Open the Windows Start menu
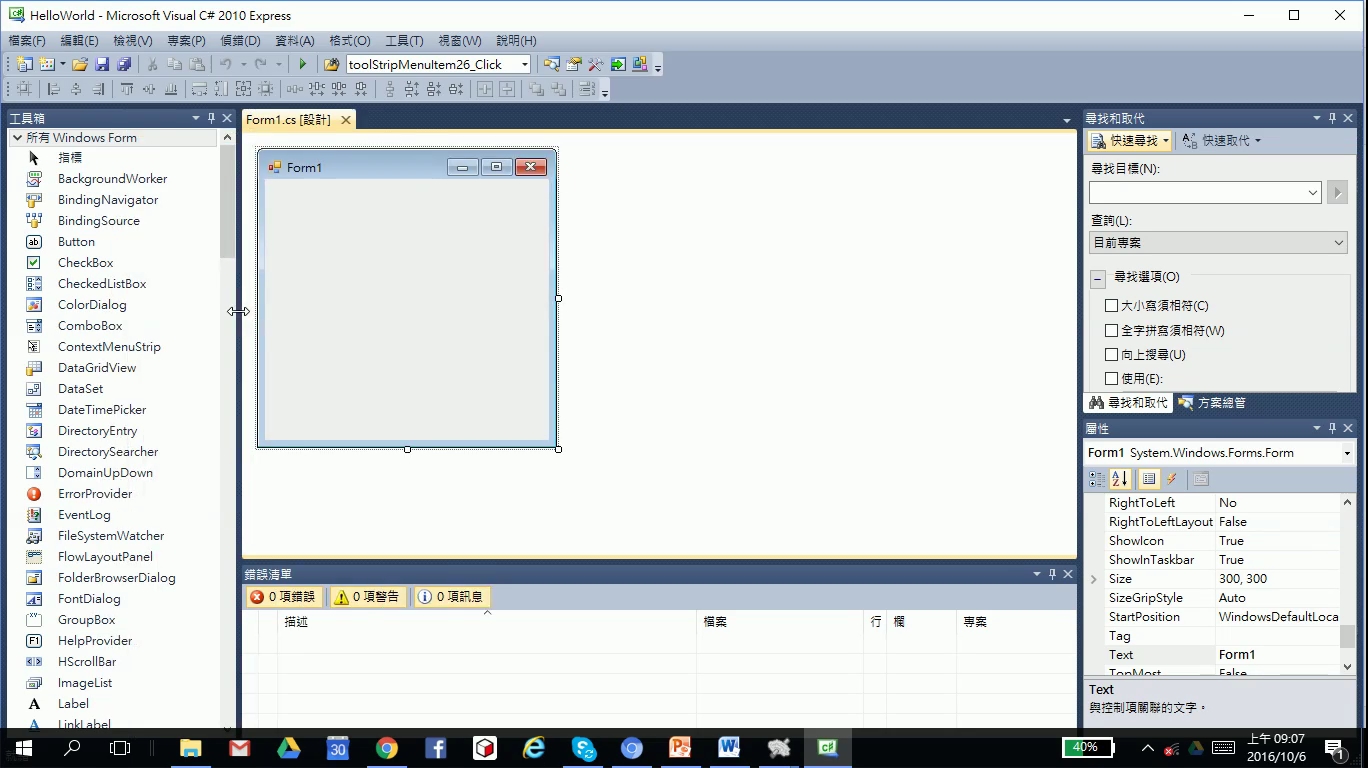The width and height of the screenshot is (1368, 768). (23, 748)
